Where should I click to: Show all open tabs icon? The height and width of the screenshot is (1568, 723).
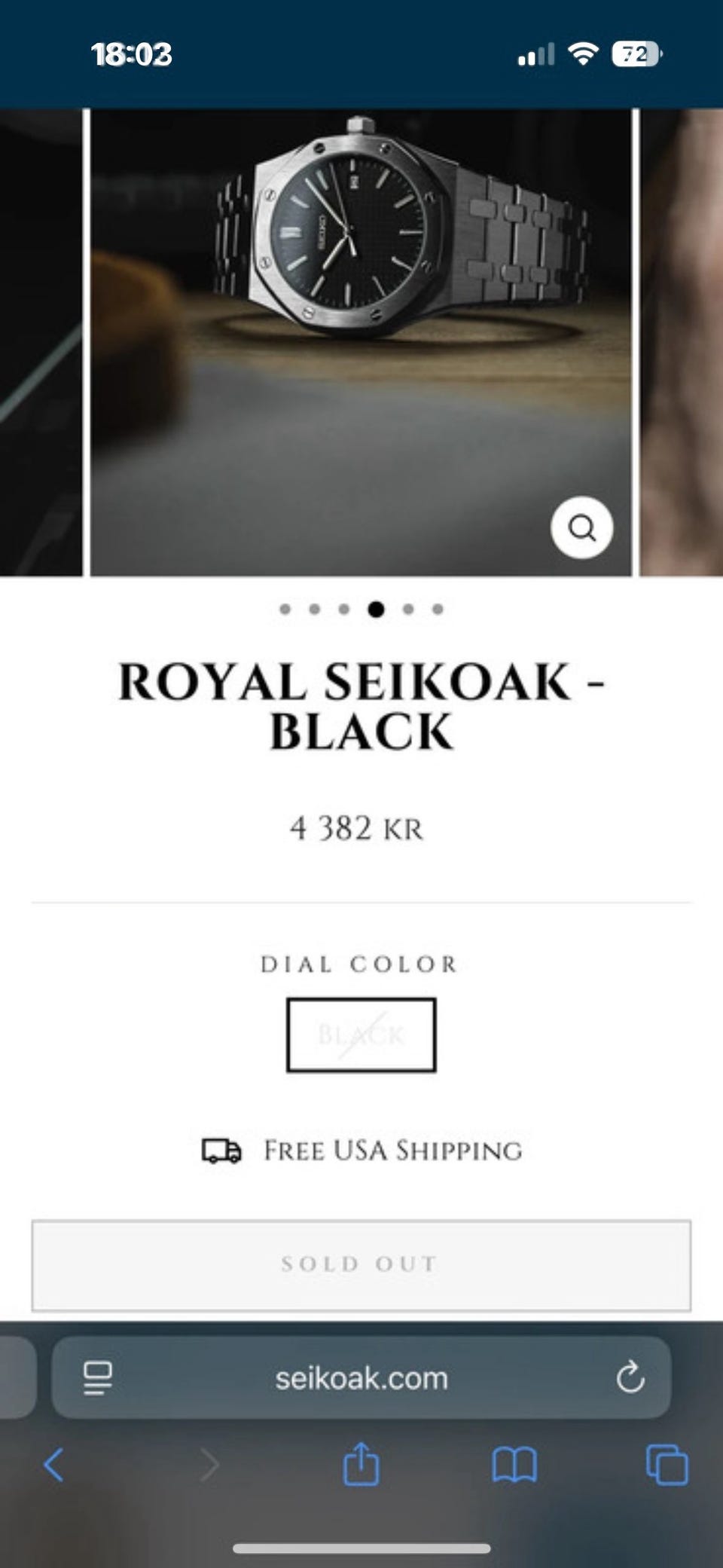pos(667,1466)
